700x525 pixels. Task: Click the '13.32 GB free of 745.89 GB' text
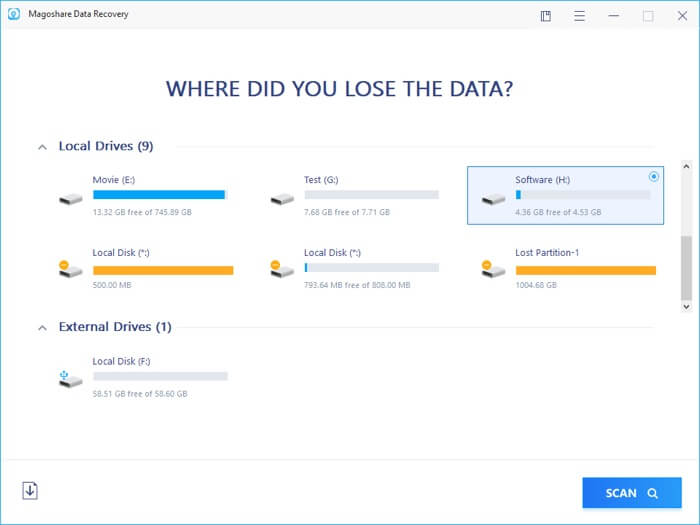click(142, 212)
